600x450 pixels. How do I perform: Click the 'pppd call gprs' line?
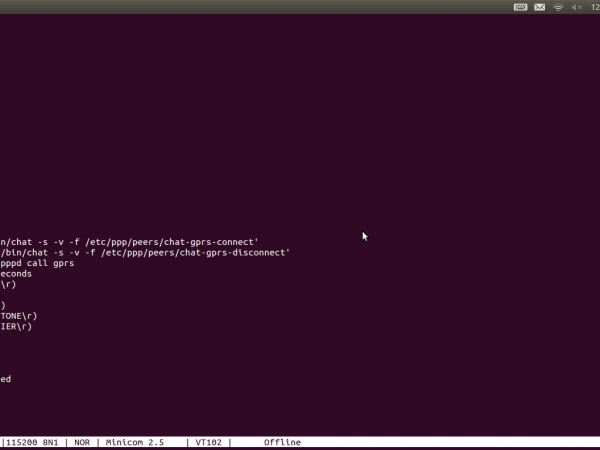(x=37, y=263)
